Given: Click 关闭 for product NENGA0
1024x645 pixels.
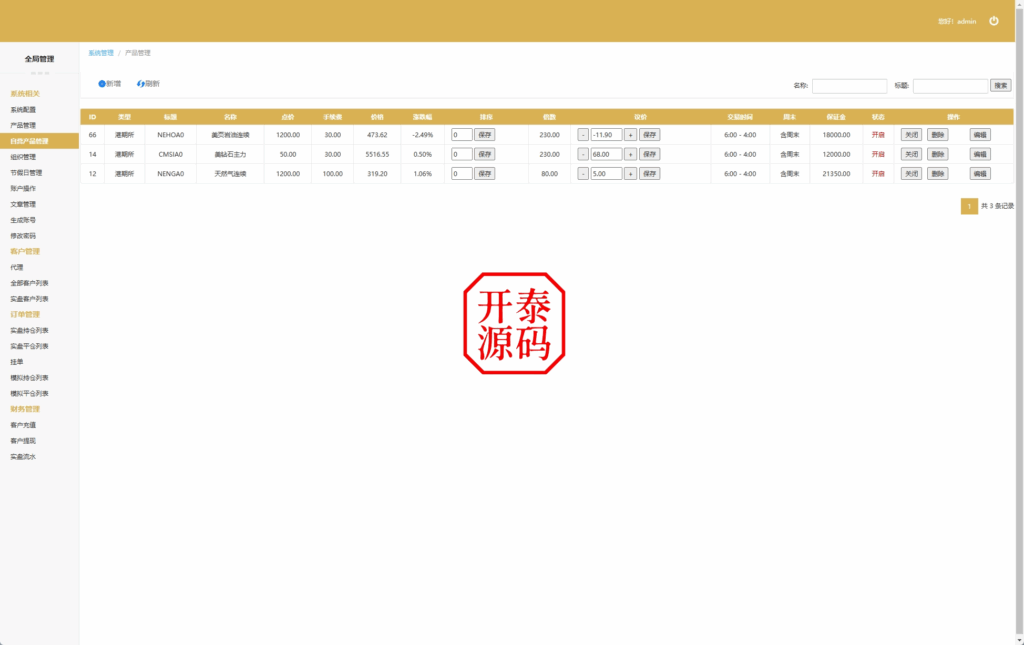Looking at the screenshot, I should 911,174.
